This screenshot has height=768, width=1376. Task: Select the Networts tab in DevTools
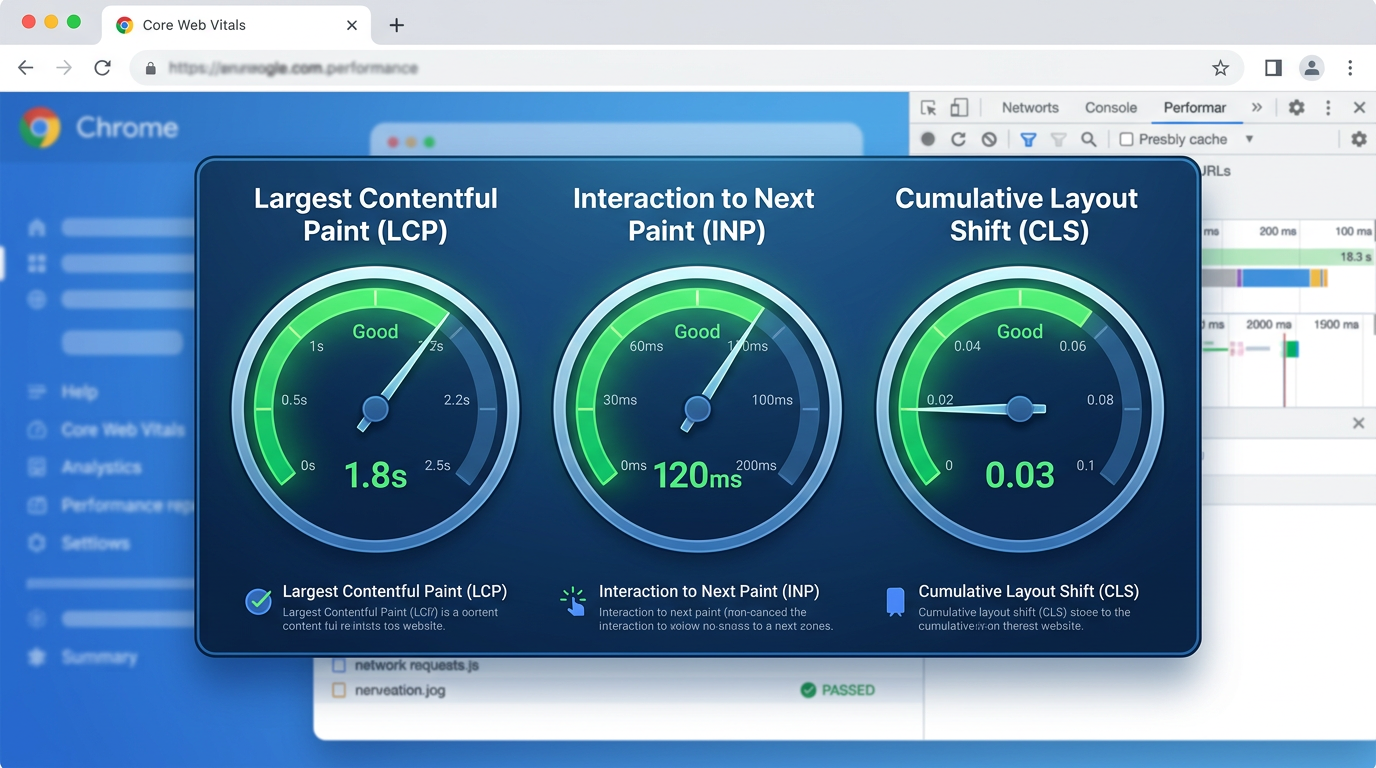point(1030,107)
